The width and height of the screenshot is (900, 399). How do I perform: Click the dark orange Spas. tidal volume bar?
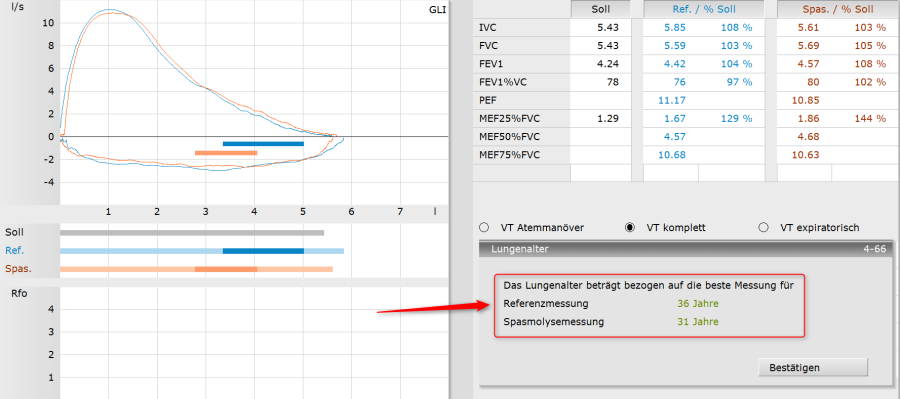[x=226, y=269]
